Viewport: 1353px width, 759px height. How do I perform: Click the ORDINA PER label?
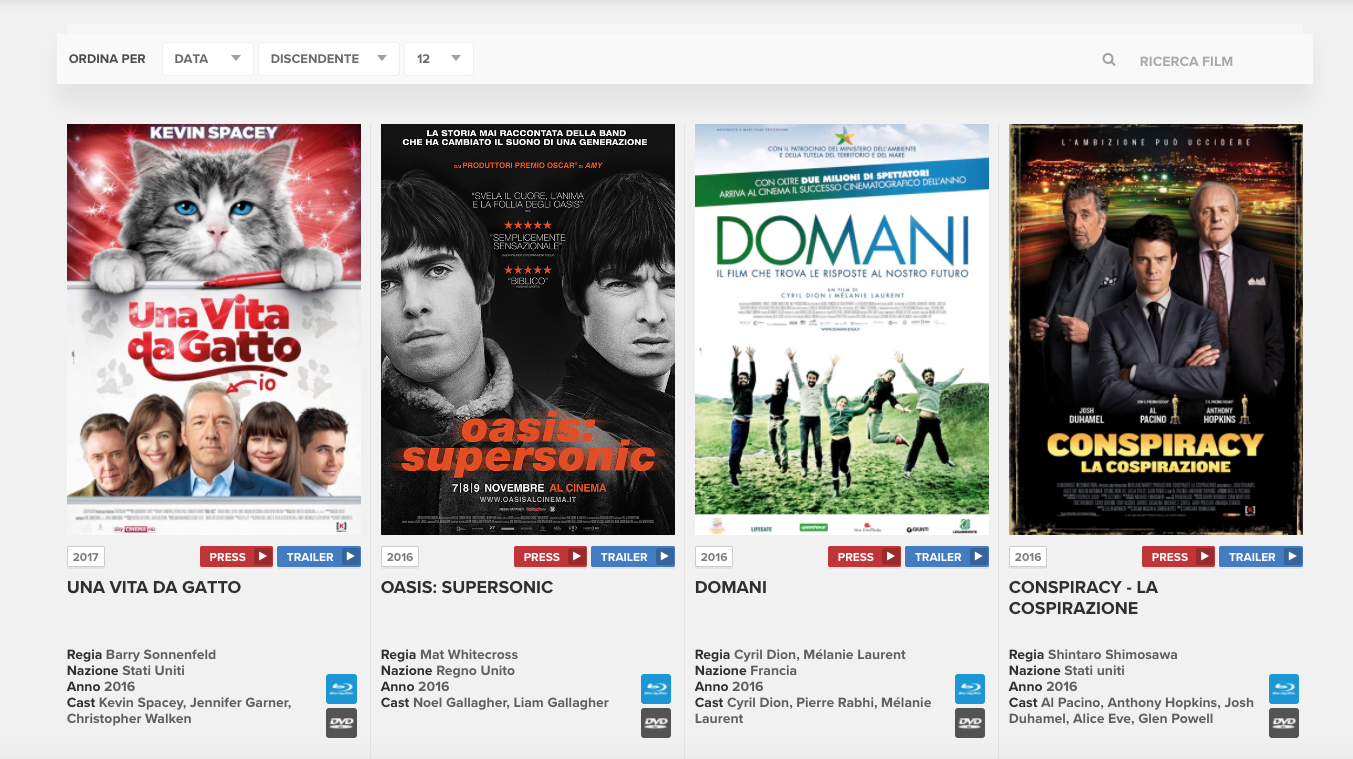click(x=107, y=59)
